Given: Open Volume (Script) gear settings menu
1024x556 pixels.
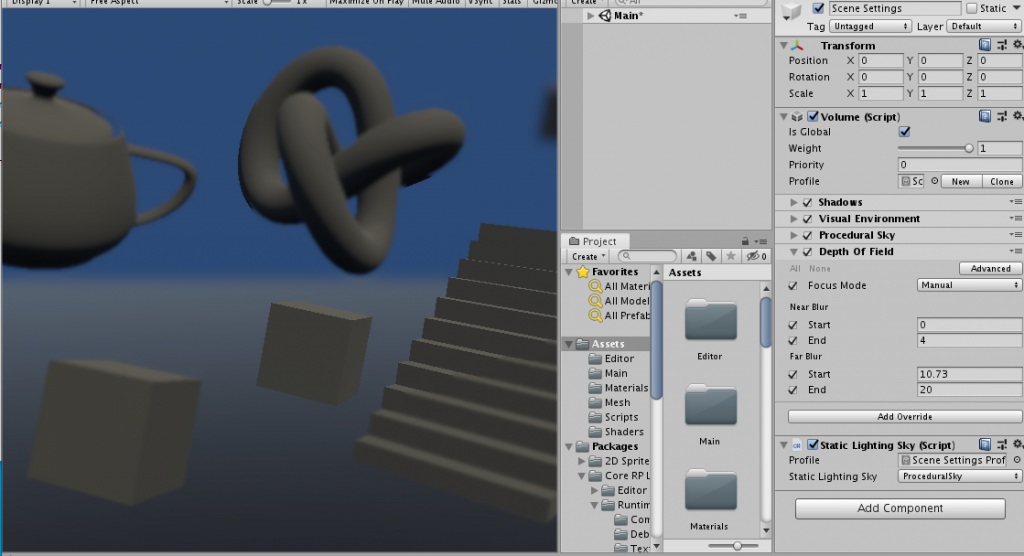Looking at the screenshot, I should (1017, 116).
